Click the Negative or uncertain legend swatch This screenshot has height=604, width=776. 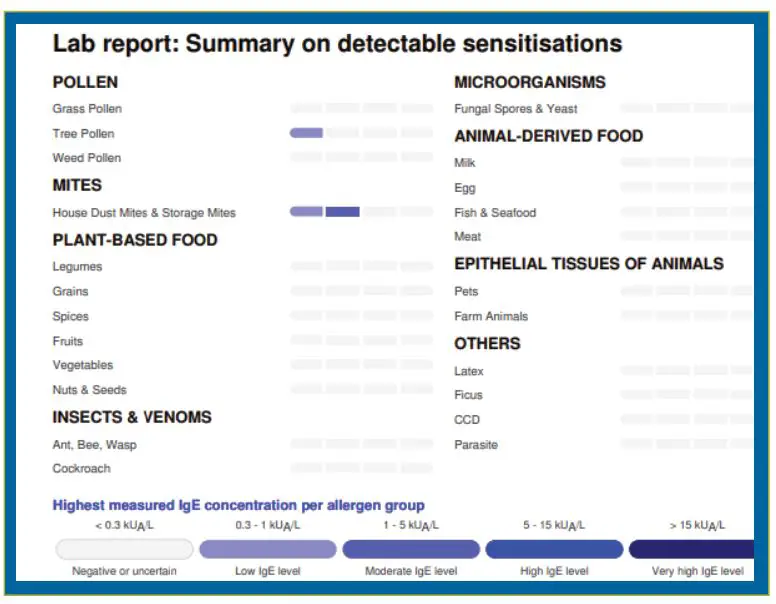(x=124, y=549)
